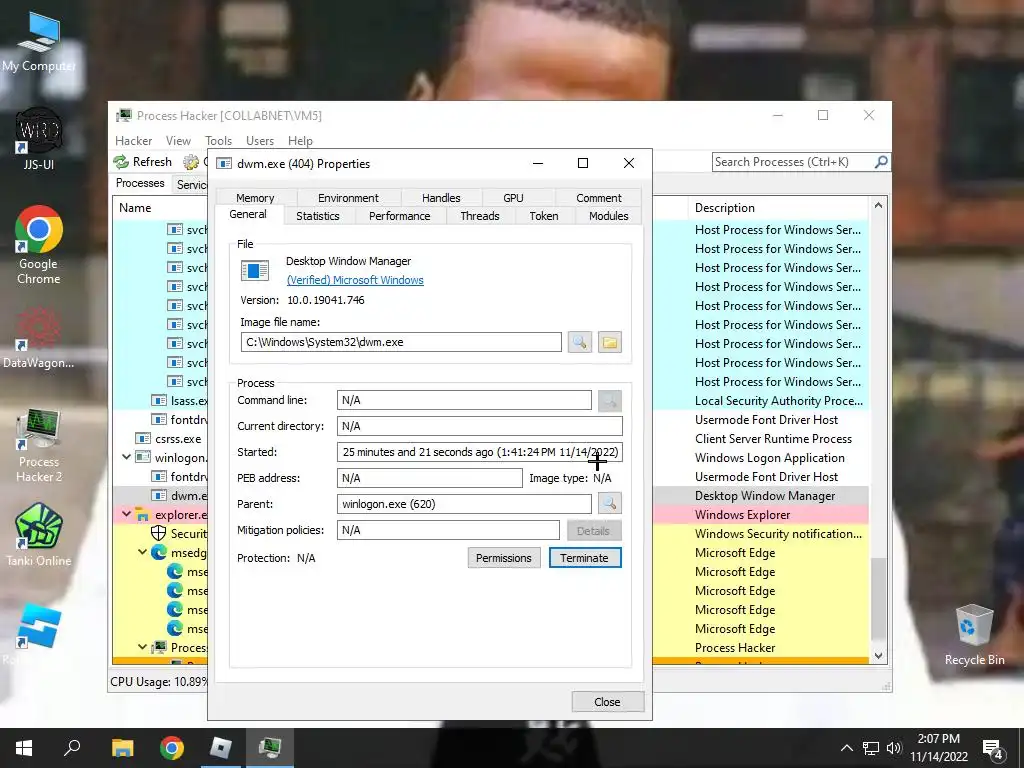The width and height of the screenshot is (1024, 768).
Task: Click the Windows Security shield icon in process list
Action: [x=158, y=534]
